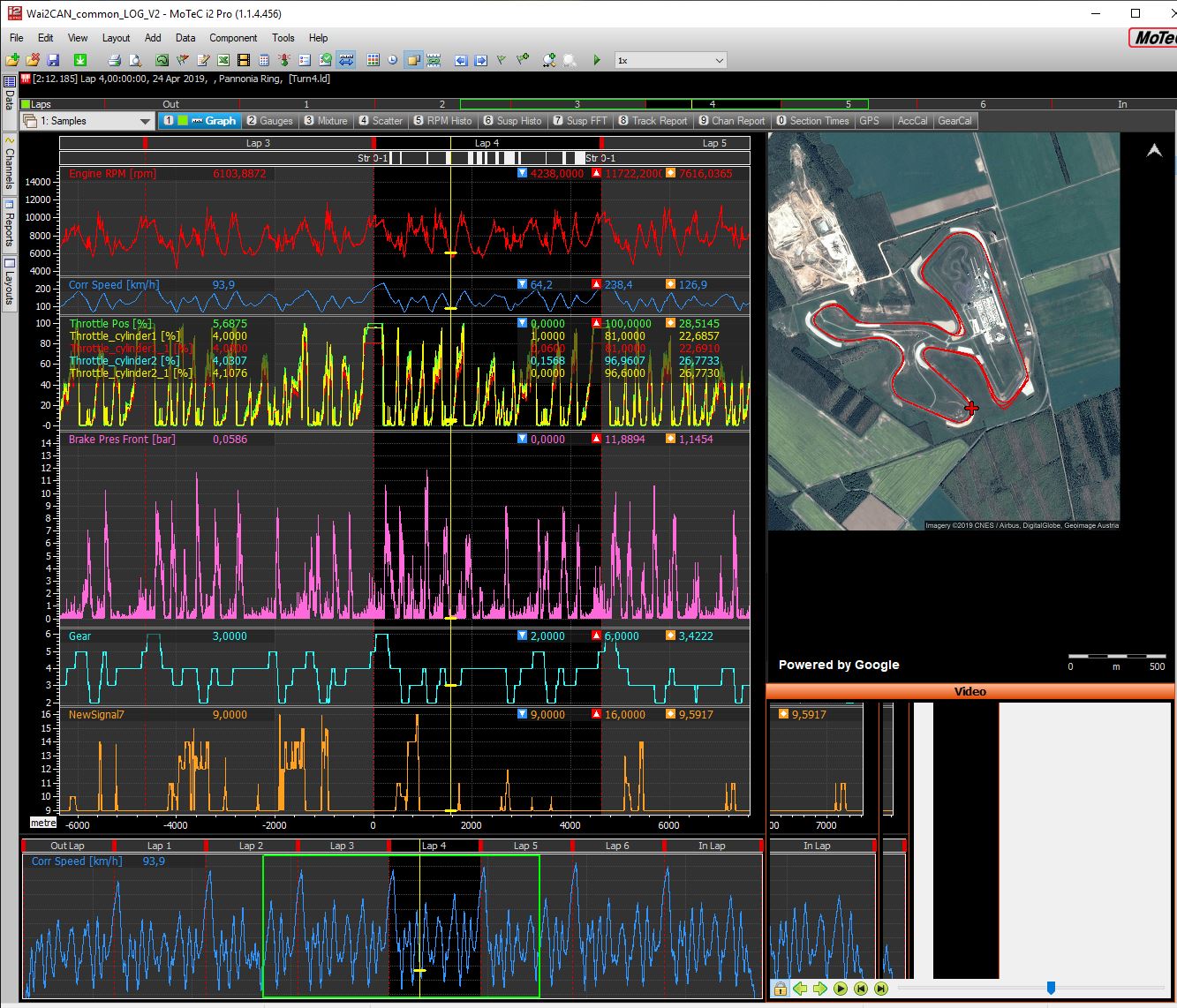
Task: Switch to the GearCal tab
Action: (954, 121)
